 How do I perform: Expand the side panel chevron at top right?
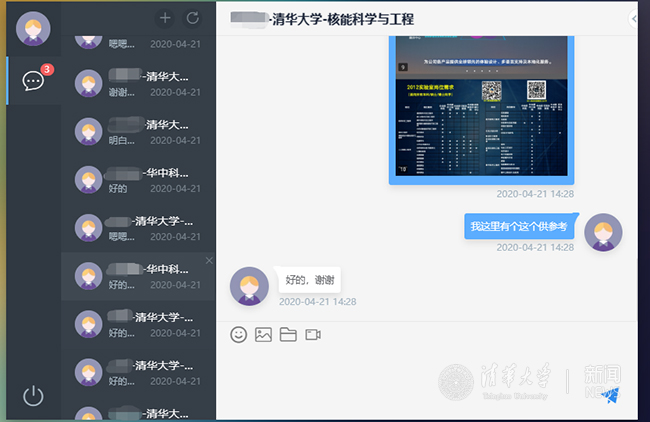pos(634,19)
